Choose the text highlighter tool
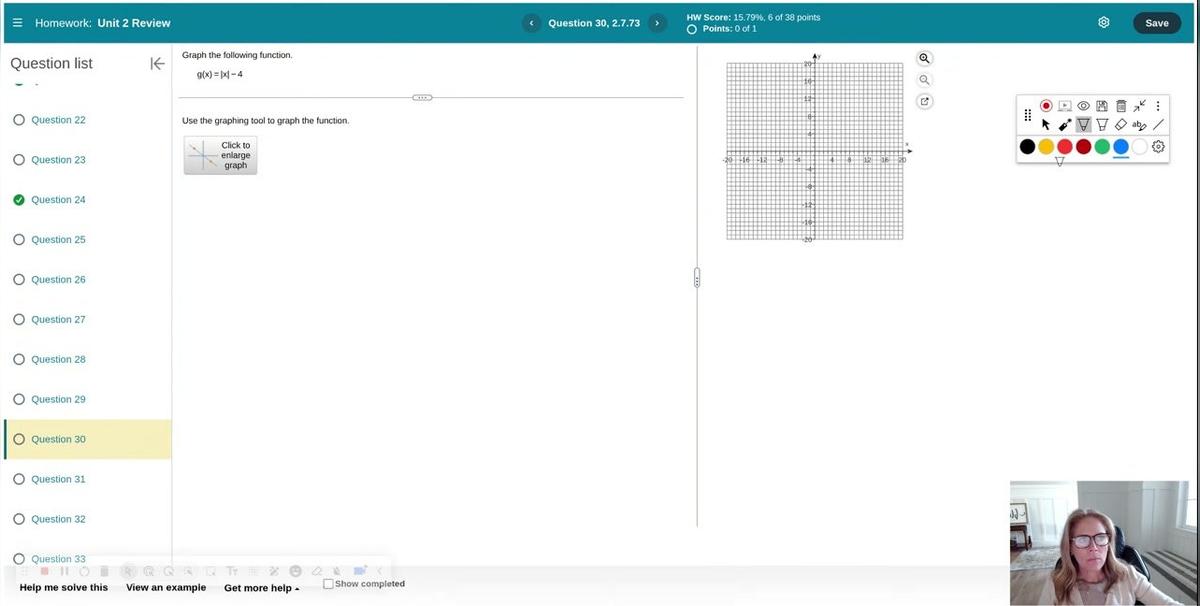Image resolution: width=1200 pixels, height=606 pixels. [x=1139, y=125]
